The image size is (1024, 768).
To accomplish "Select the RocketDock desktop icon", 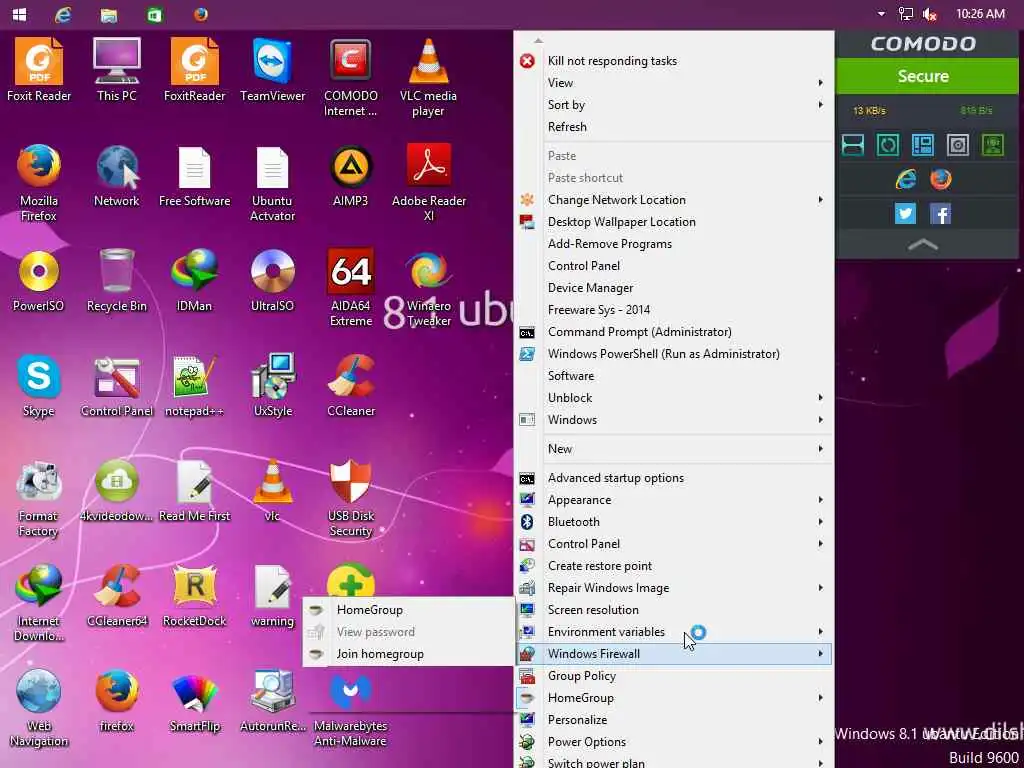I will click(x=195, y=595).
